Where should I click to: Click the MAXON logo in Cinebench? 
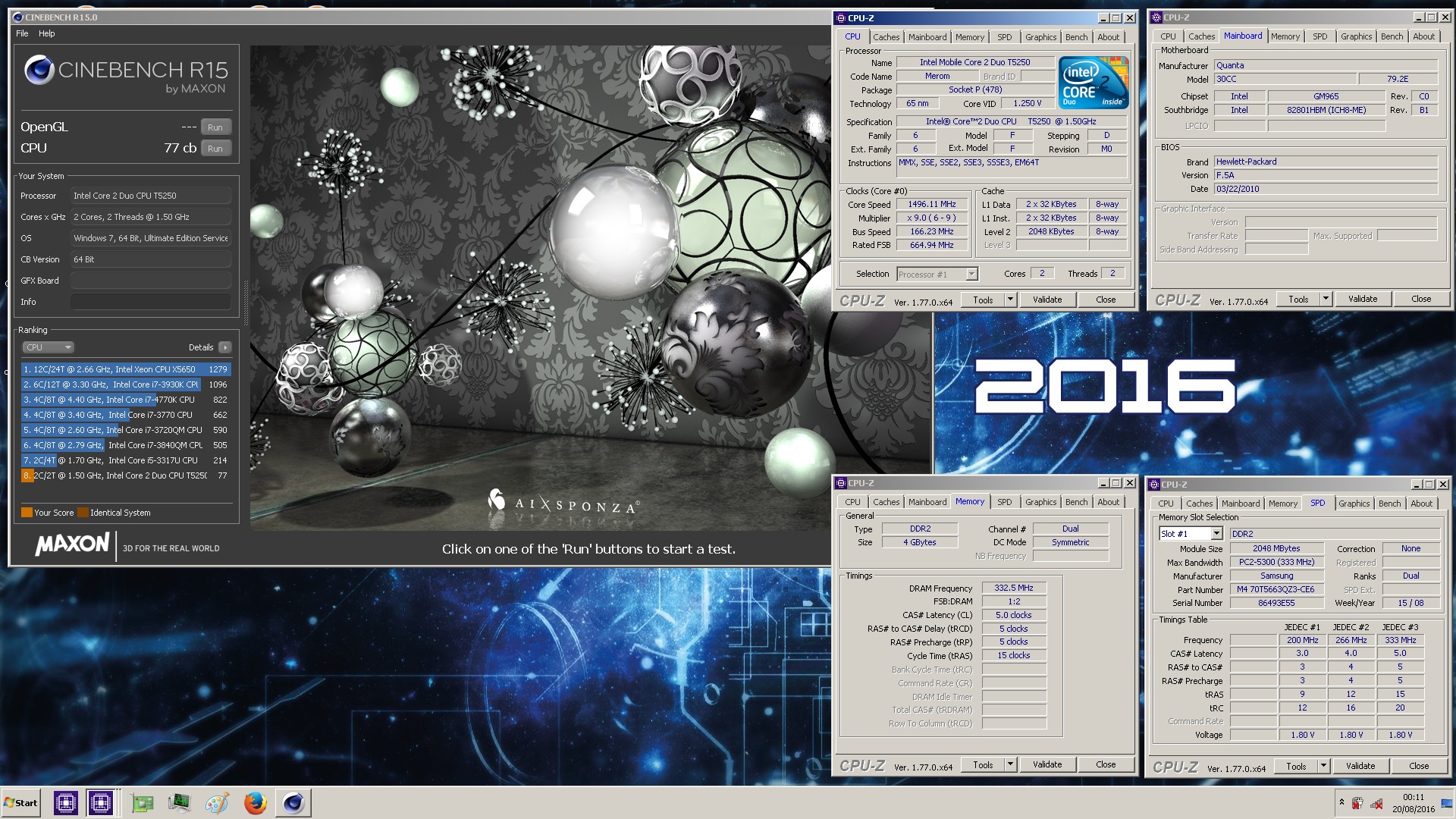(x=72, y=544)
